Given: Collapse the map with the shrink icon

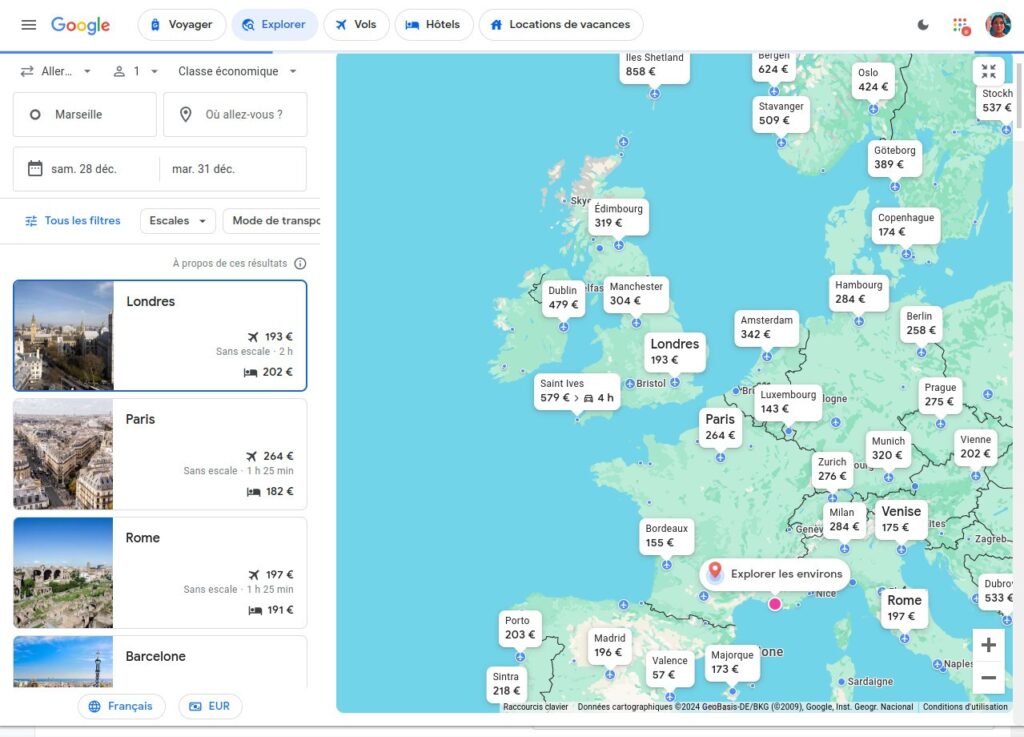Looking at the screenshot, I should click(988, 71).
